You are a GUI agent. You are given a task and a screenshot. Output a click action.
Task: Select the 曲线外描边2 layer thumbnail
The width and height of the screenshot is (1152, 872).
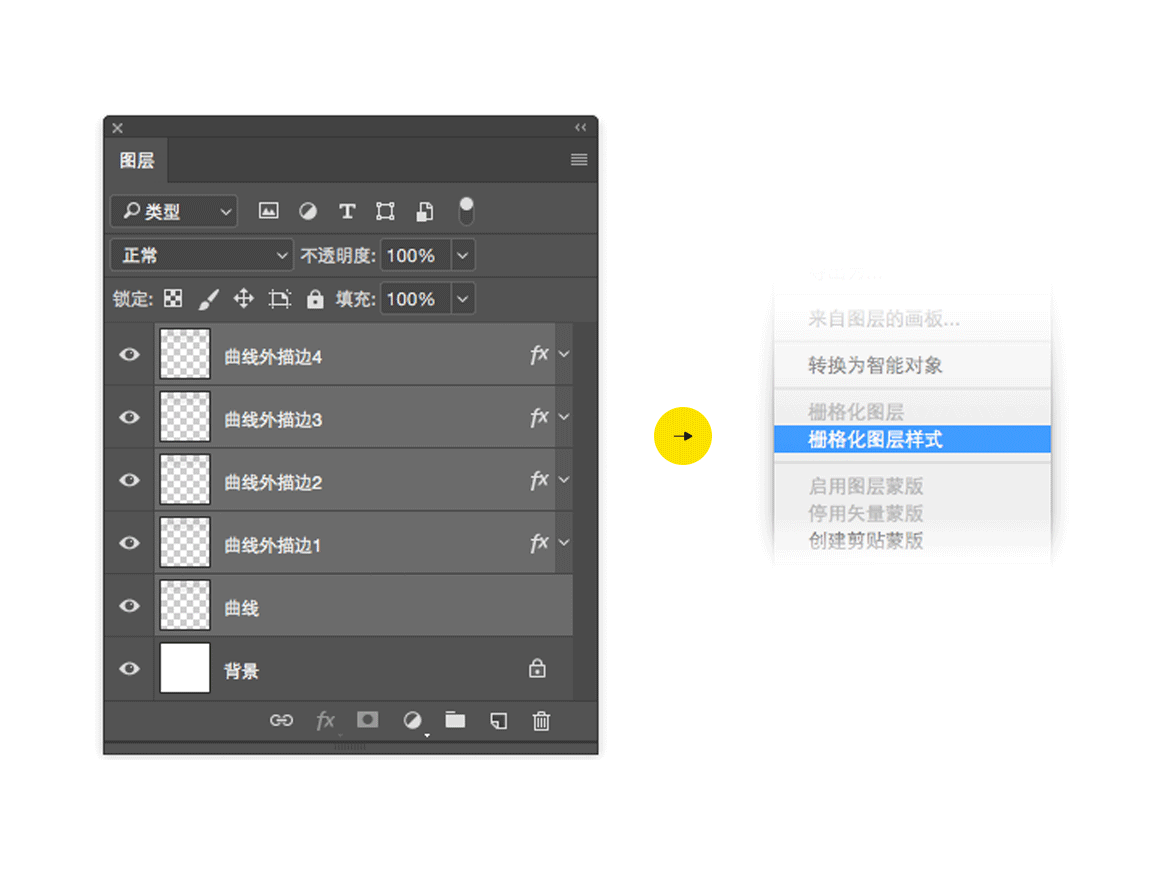pyautogui.click(x=185, y=479)
